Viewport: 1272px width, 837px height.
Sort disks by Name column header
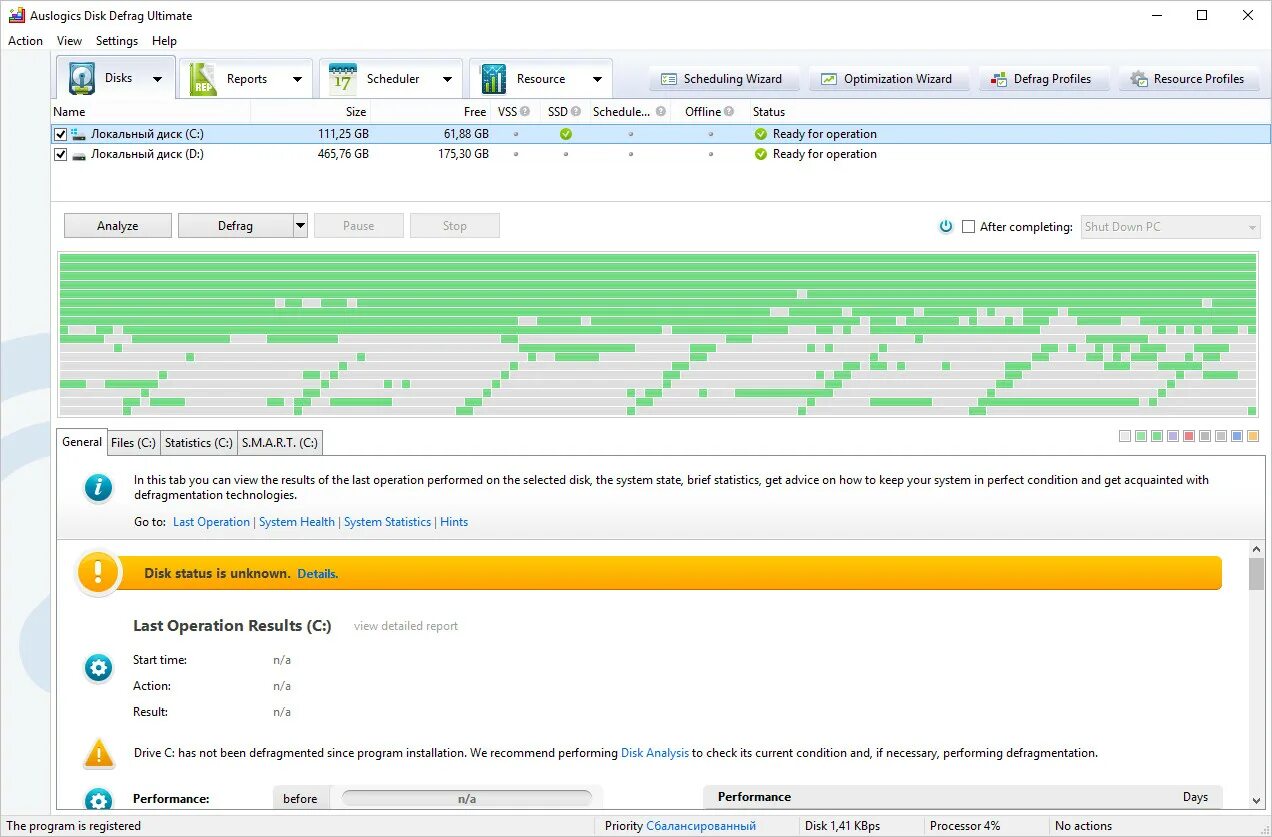tap(150, 112)
